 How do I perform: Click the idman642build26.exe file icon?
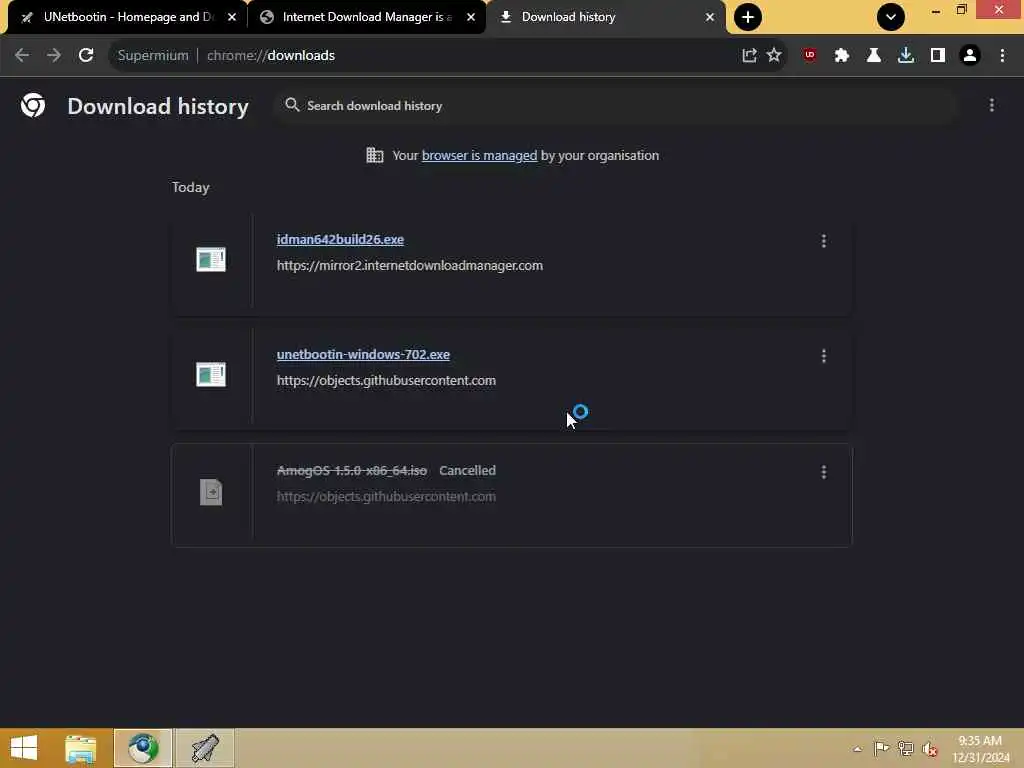click(211, 259)
